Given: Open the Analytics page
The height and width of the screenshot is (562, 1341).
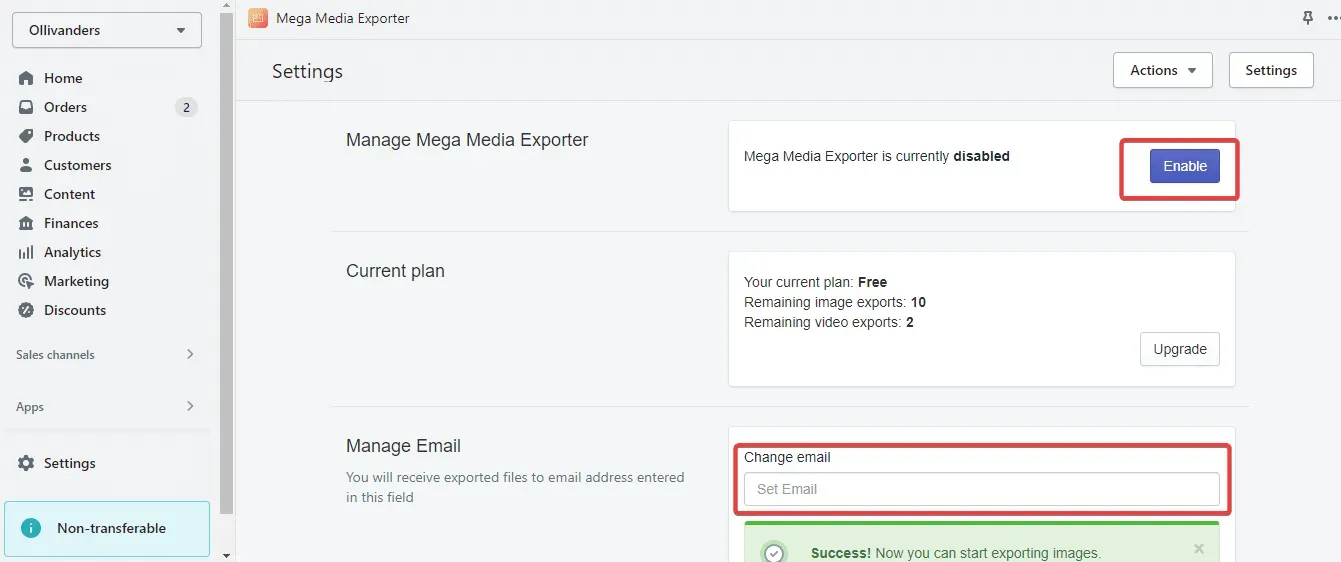Looking at the screenshot, I should point(72,252).
